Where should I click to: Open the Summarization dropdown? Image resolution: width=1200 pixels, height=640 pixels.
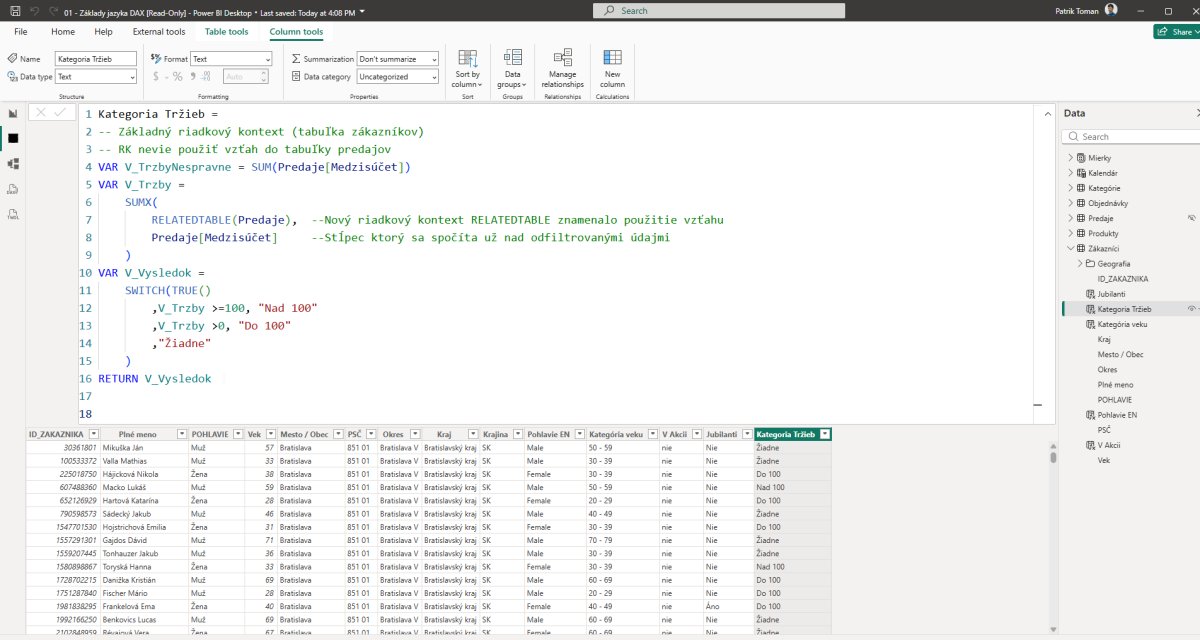[x=397, y=60]
